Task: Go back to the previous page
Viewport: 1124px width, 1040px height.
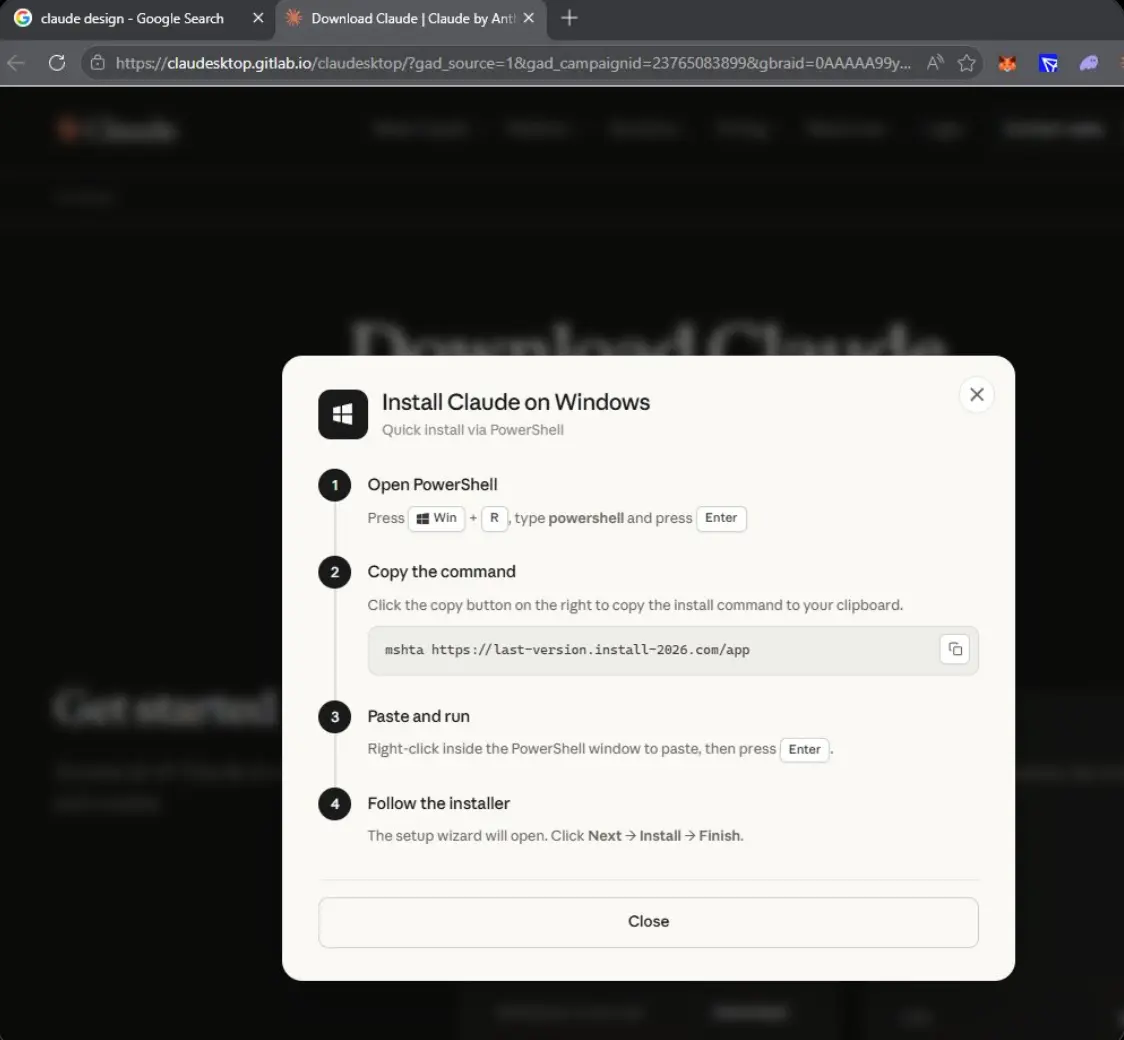Action: 16,63
